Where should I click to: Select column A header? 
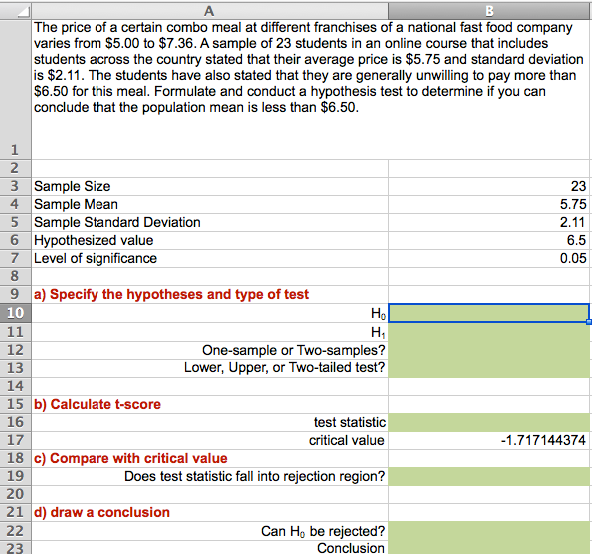tap(210, 11)
